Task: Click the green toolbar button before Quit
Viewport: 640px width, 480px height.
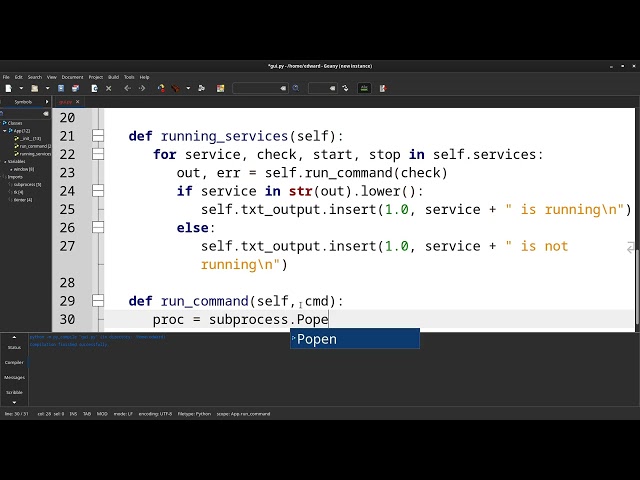Action: 364,88
